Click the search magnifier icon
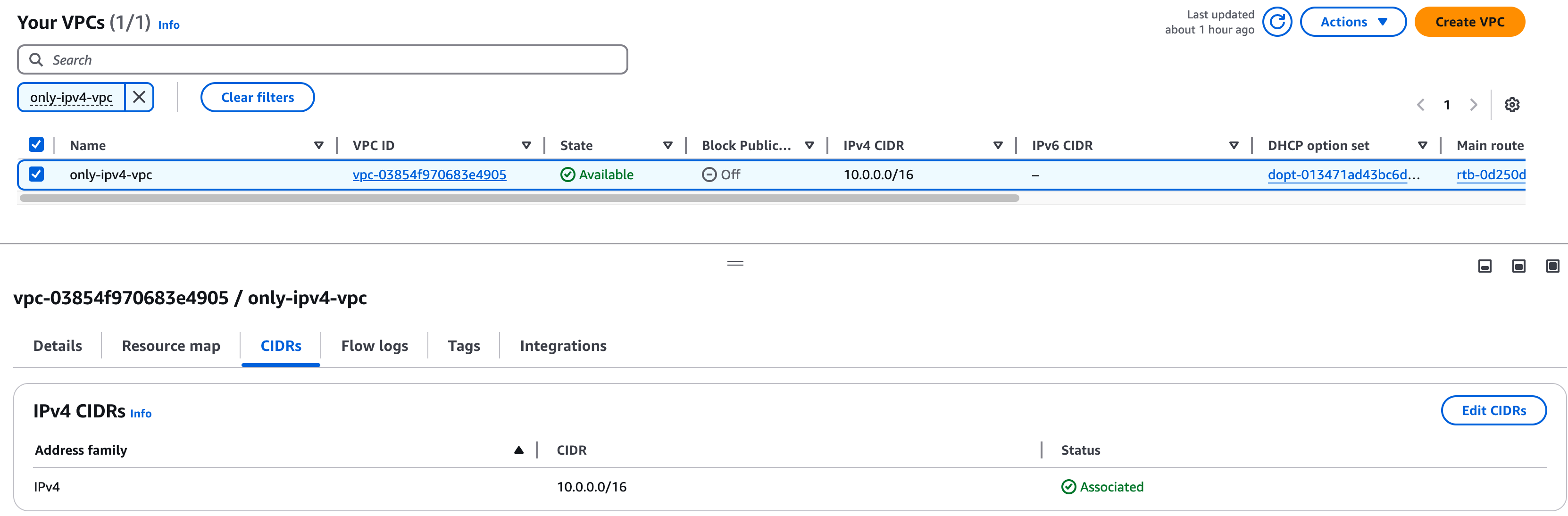This screenshot has height=516, width=1568. (36, 59)
